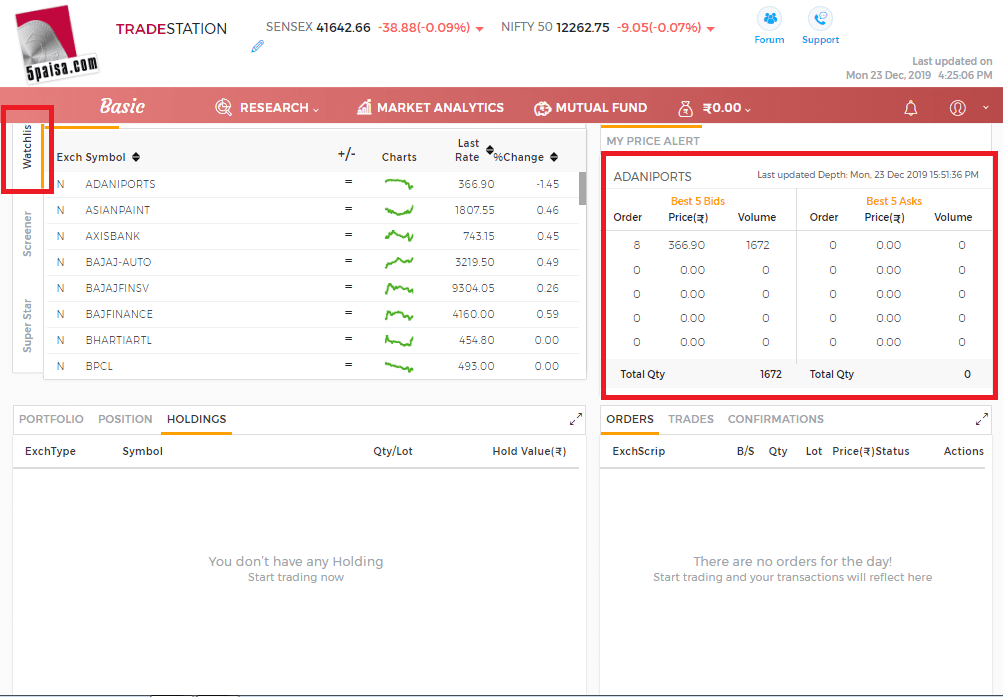Open the BAJAJFINSV mini chart
This screenshot has height=697, width=1003.
[x=399, y=288]
